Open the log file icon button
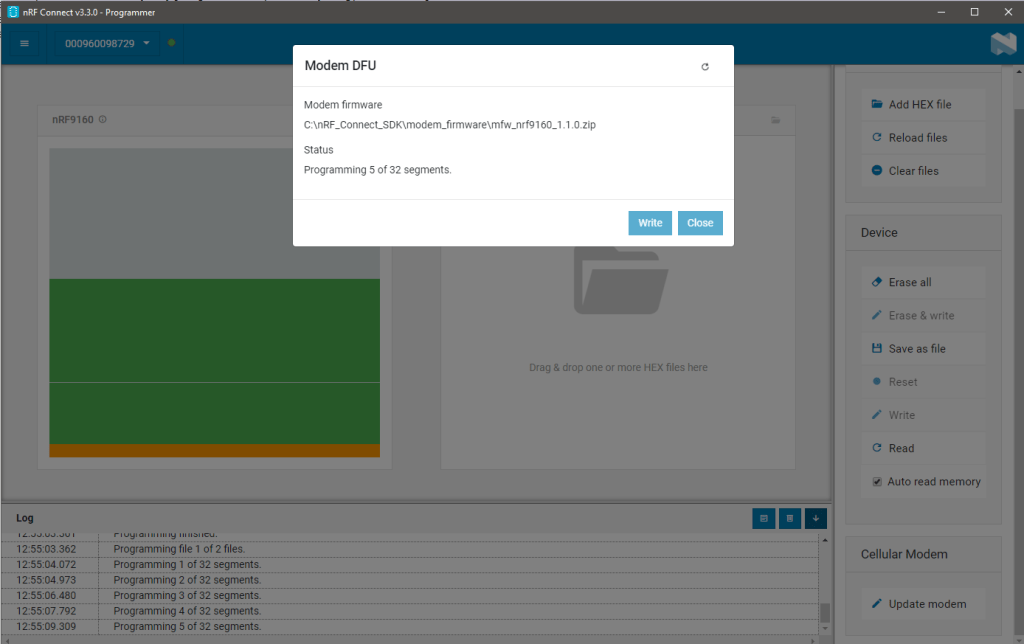The image size is (1024, 644). coord(763,518)
